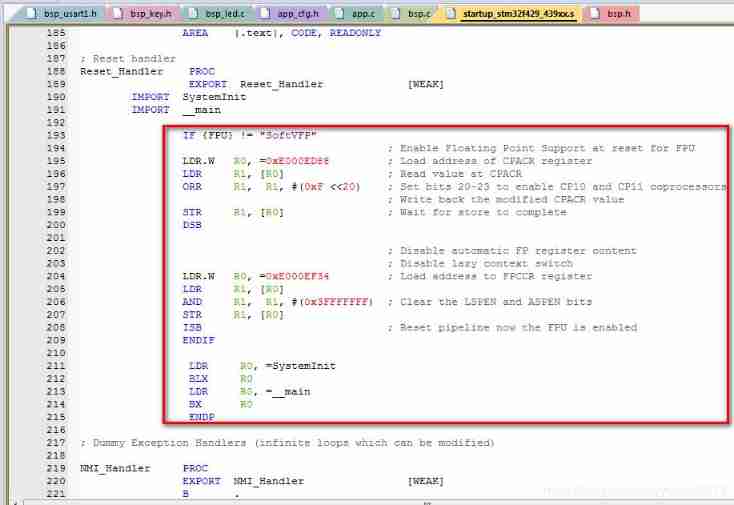The image size is (734, 505).
Task: Click the file icon on app.c tab
Action: click(x=341, y=14)
